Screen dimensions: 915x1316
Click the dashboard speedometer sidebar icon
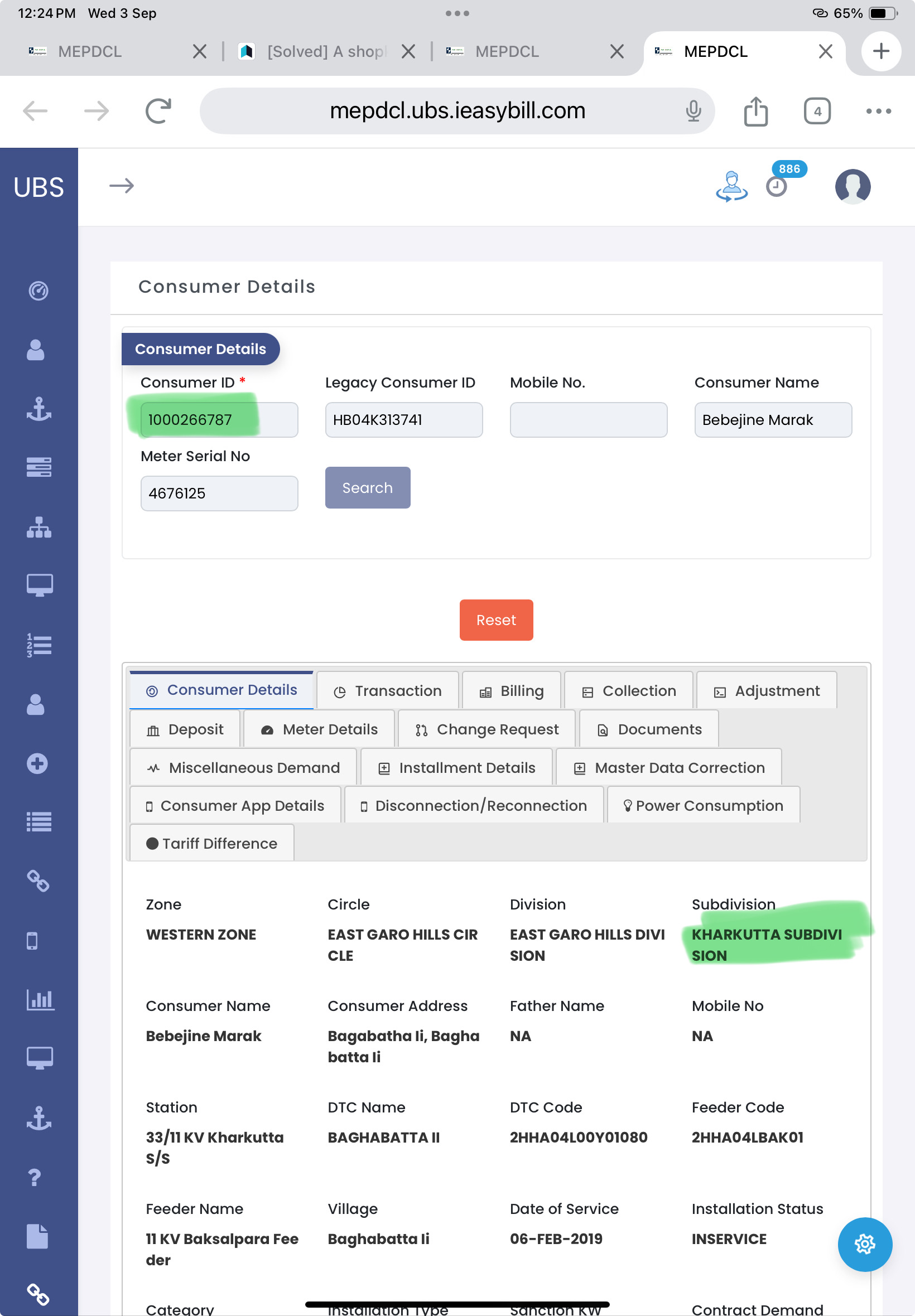pos(38,291)
